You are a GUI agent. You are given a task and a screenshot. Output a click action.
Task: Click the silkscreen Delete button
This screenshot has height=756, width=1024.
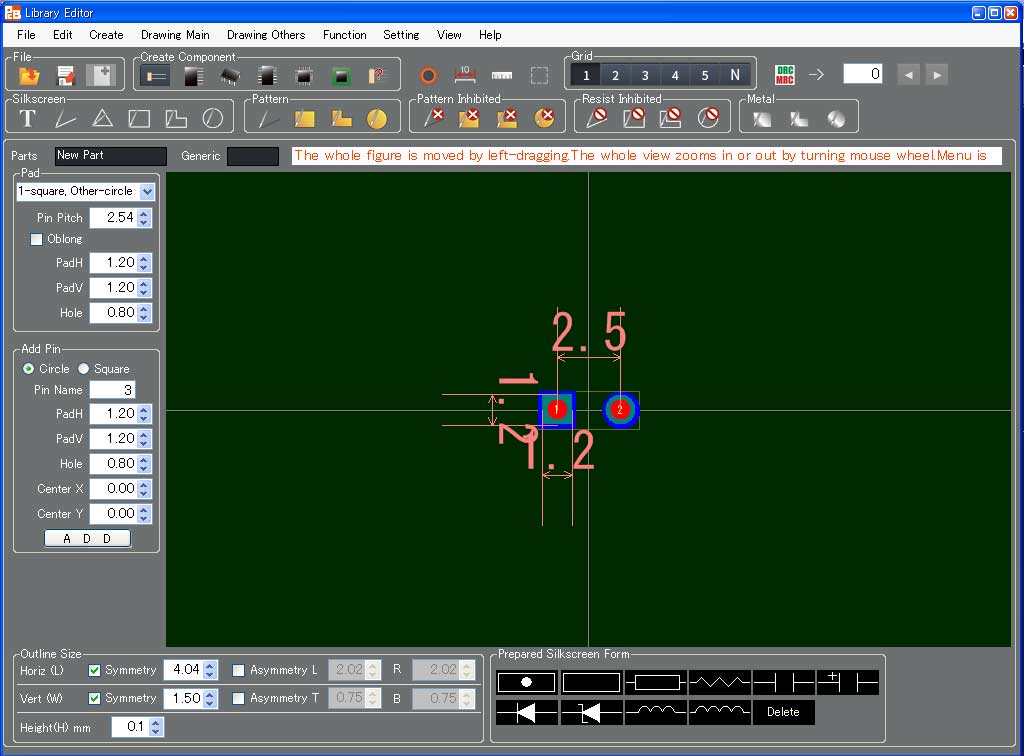click(783, 712)
